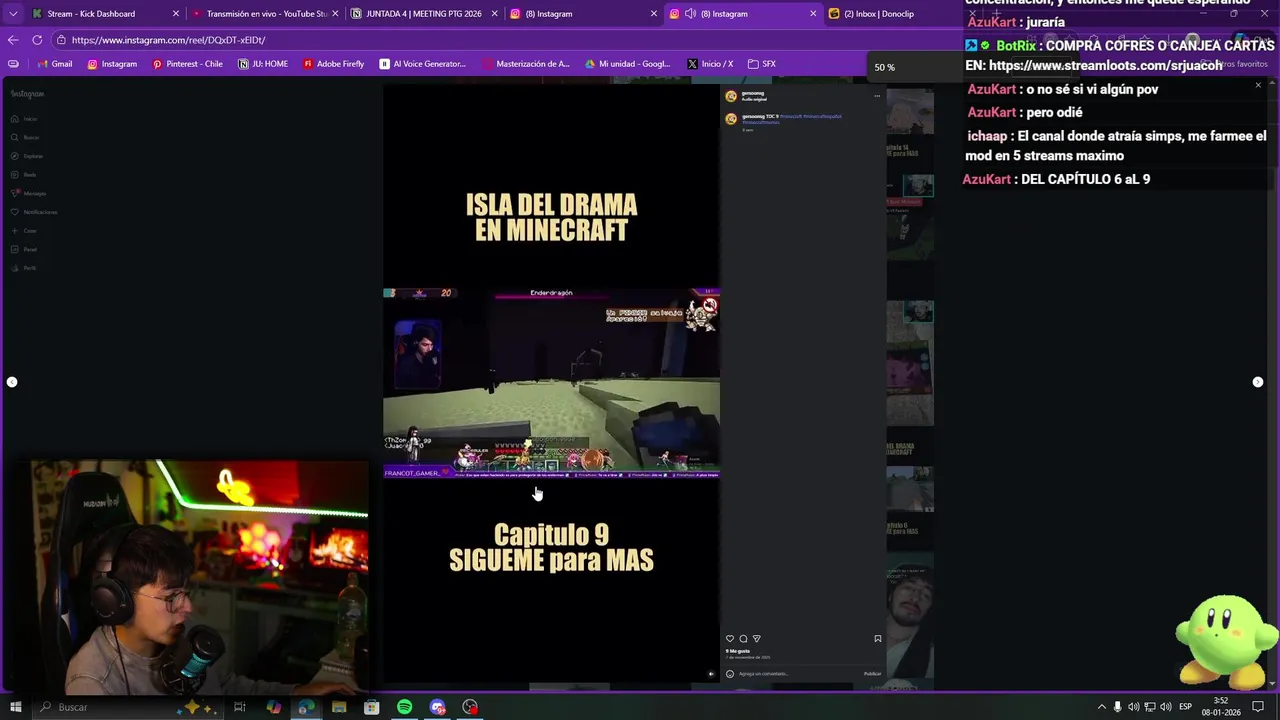
Task: Open the reel author's avatar at the top
Action: (731, 96)
